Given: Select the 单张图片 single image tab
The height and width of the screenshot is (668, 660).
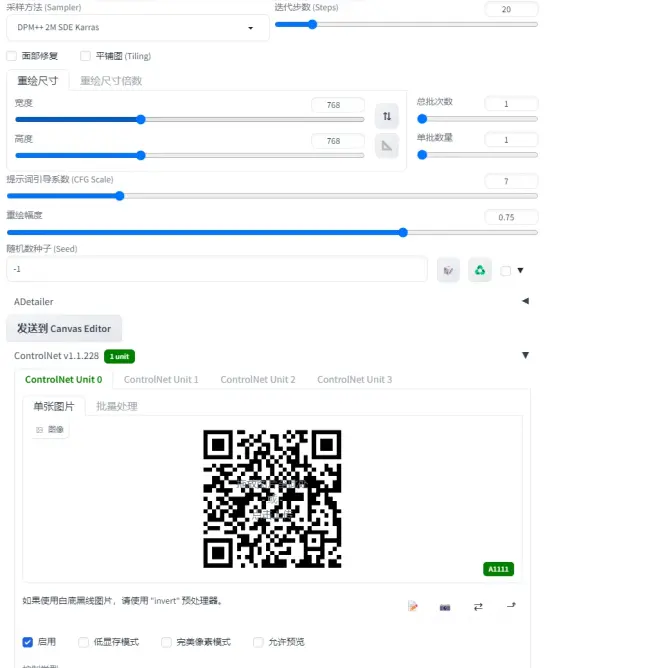Looking at the screenshot, I should 54,406.
